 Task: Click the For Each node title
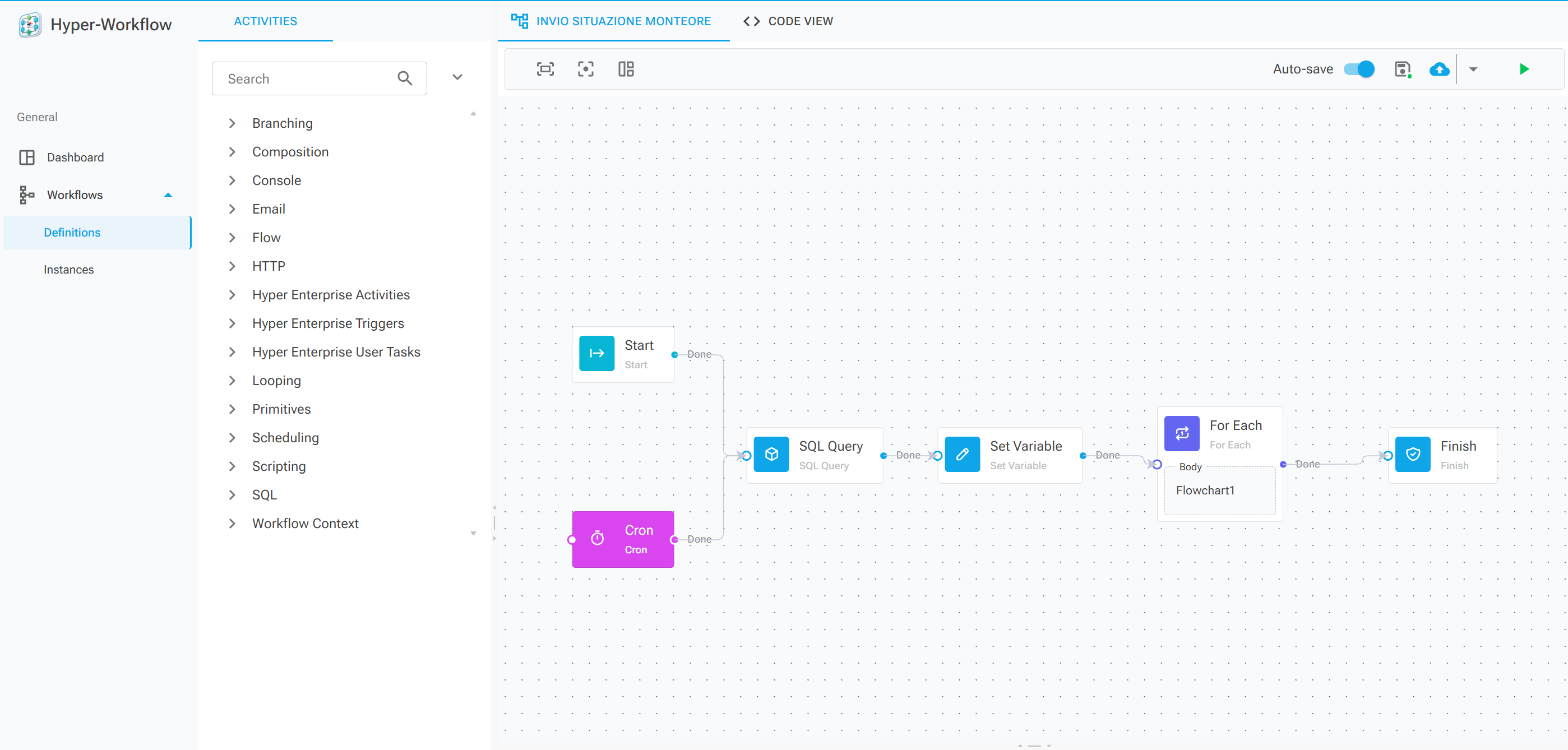[x=1235, y=425]
